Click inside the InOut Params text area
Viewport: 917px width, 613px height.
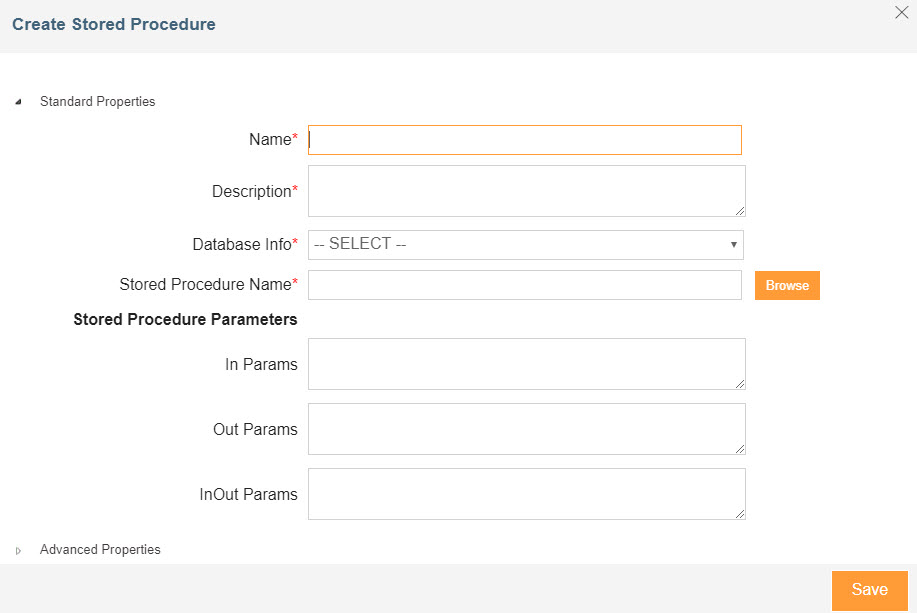point(525,494)
